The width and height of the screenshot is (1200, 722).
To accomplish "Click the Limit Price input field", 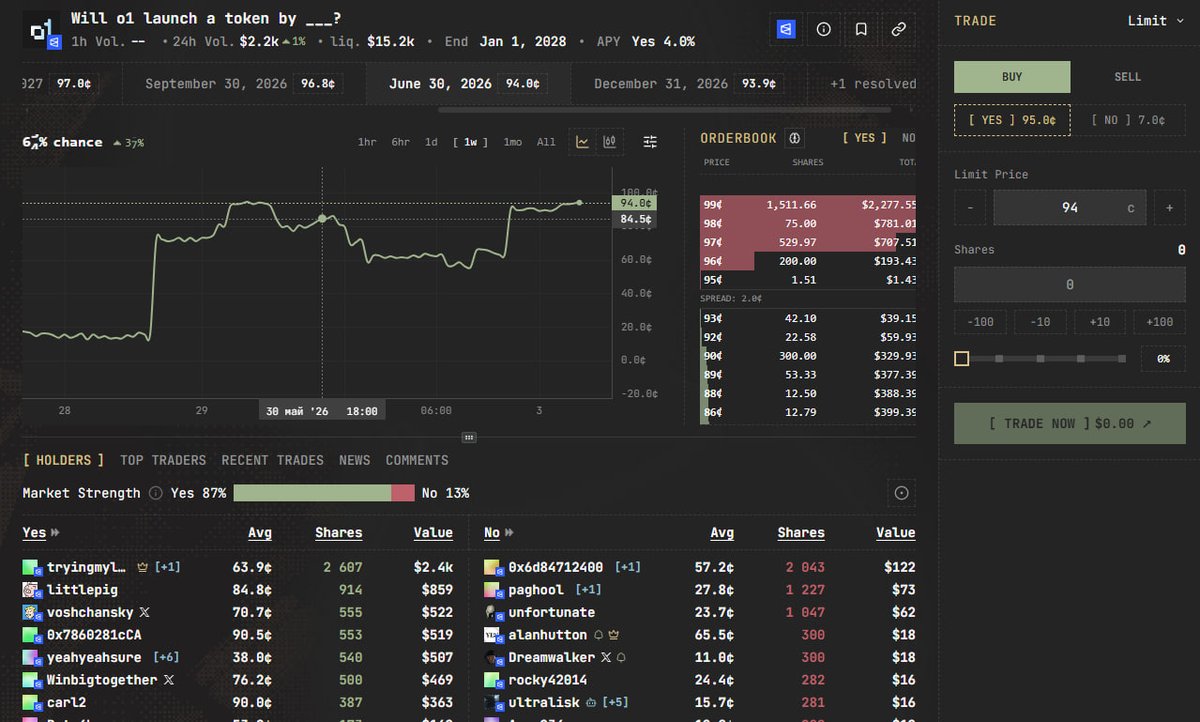I will pos(1070,208).
